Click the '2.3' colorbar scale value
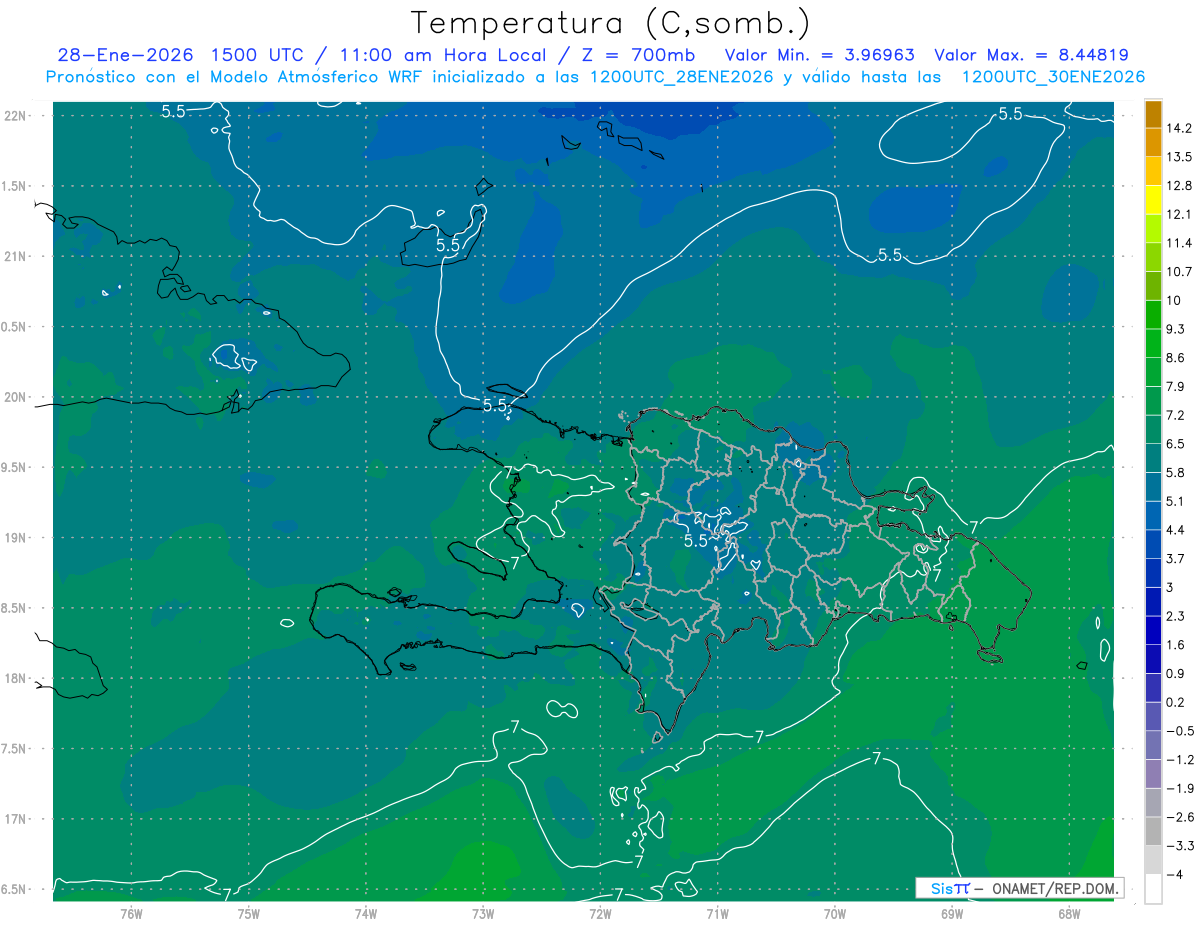The width and height of the screenshot is (1200, 927). point(1177,616)
